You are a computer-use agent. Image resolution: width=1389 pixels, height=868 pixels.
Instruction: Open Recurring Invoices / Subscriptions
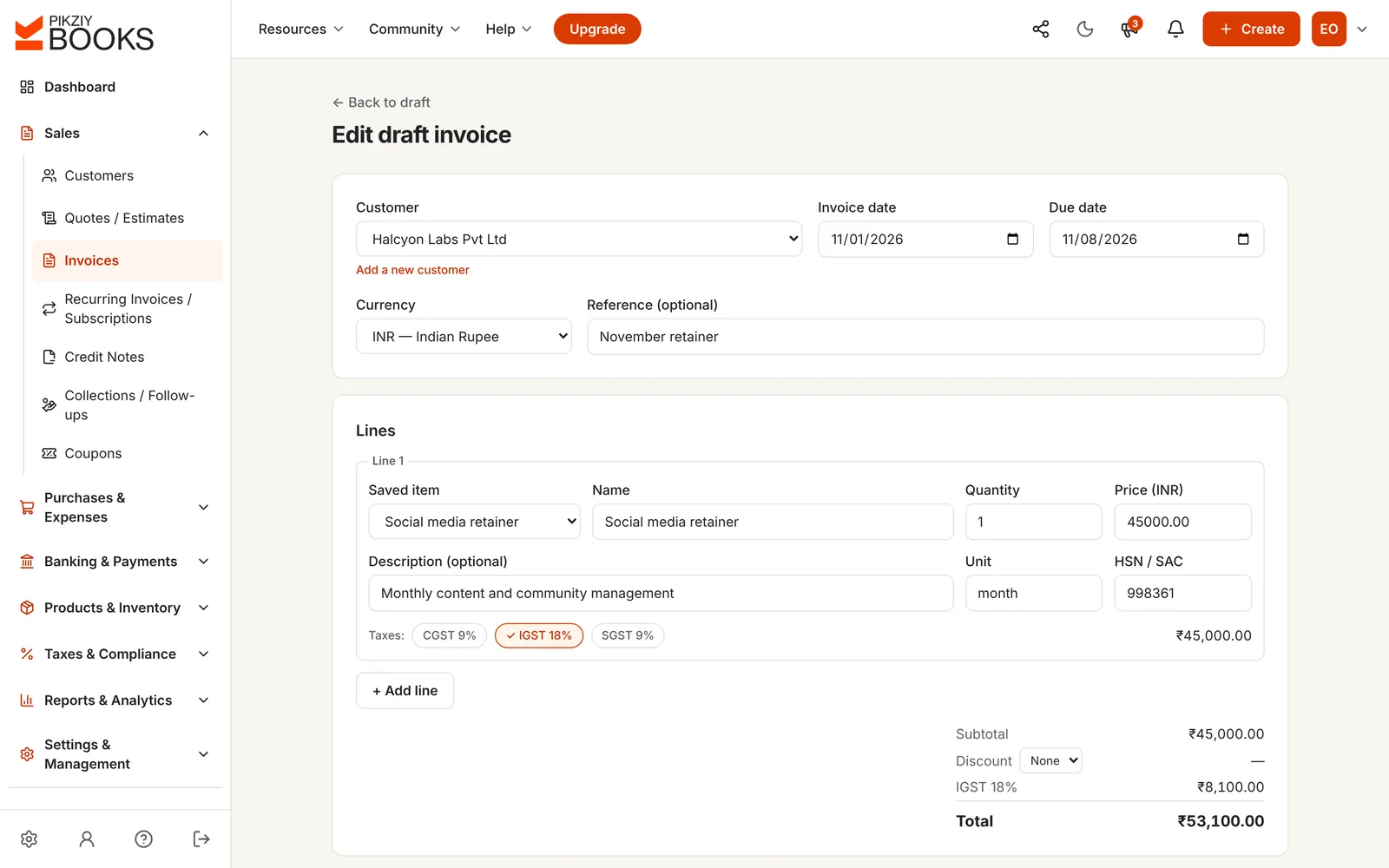click(127, 309)
